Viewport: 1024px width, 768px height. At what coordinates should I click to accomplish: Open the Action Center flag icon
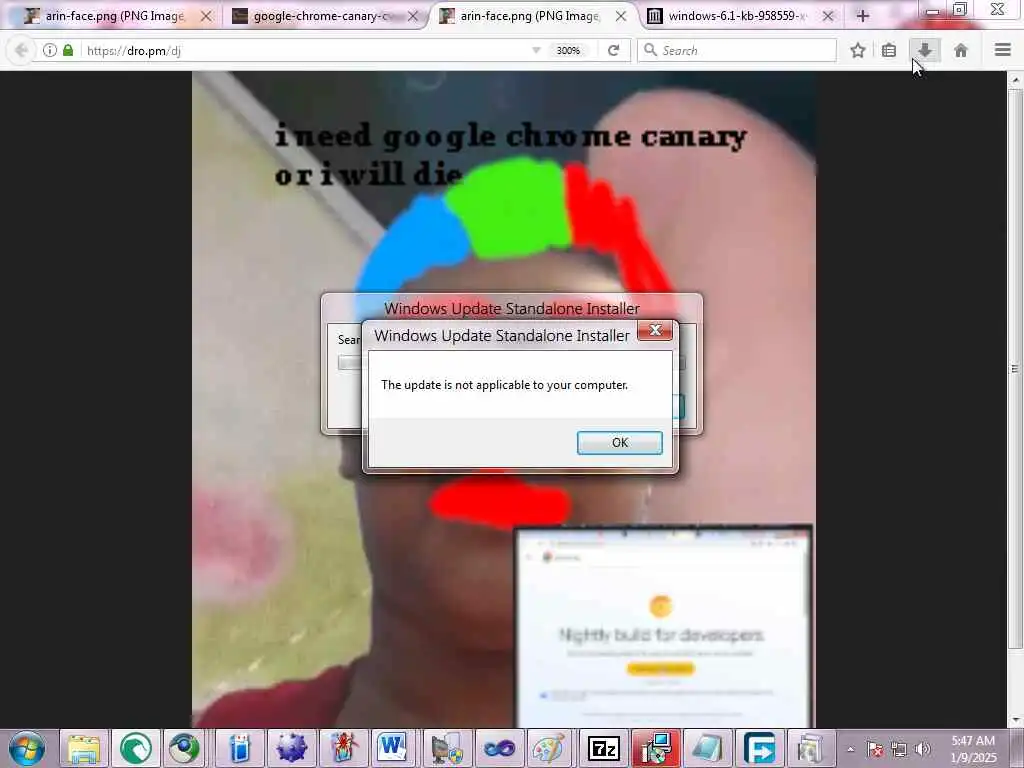click(875, 749)
